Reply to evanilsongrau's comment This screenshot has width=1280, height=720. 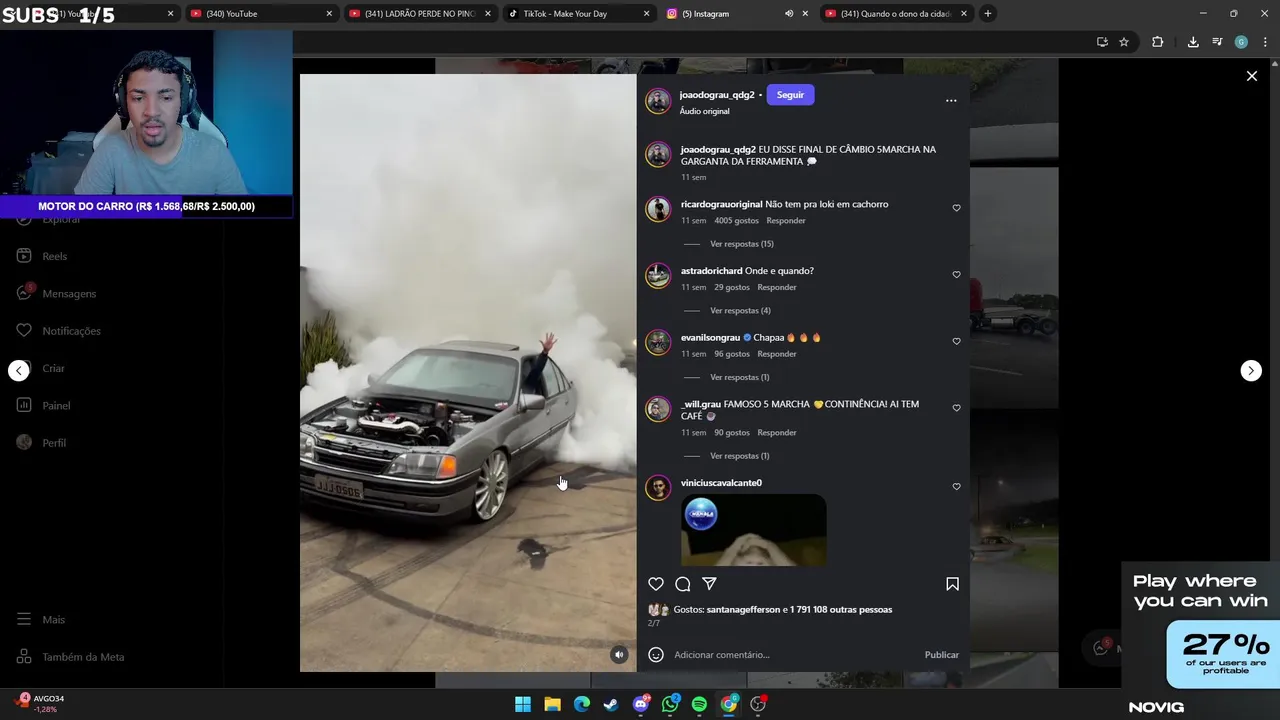coord(777,354)
